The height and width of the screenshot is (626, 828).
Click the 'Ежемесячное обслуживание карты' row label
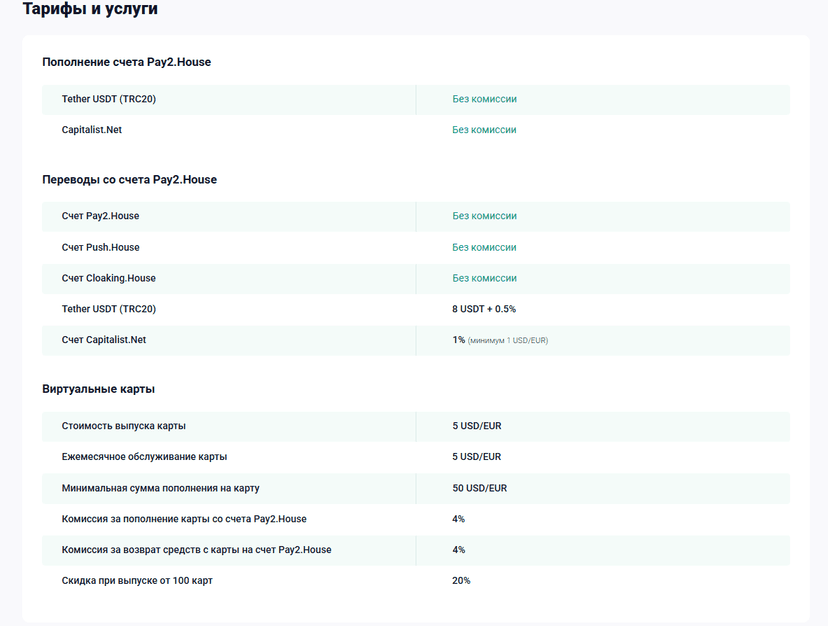pos(144,456)
